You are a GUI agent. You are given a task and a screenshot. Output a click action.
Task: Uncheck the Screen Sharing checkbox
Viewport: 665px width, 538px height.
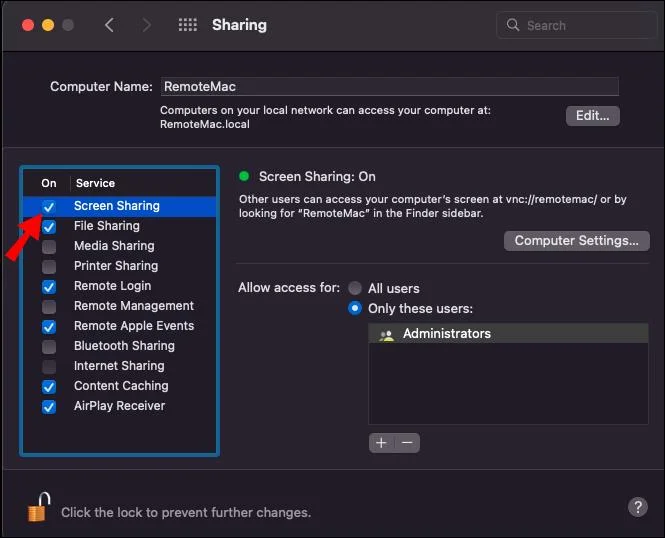coord(49,206)
